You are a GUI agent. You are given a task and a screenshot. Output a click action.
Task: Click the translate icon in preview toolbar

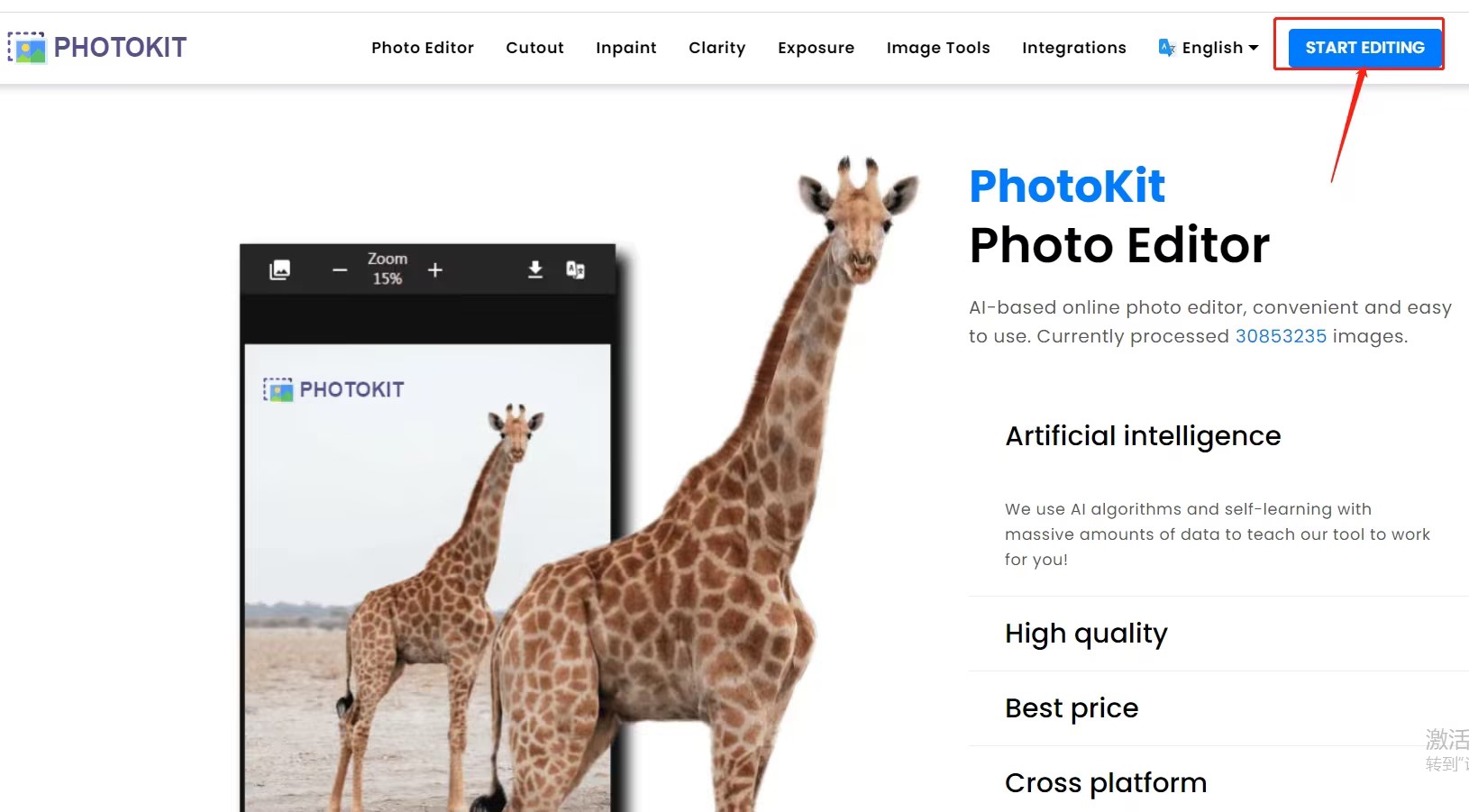tap(575, 269)
